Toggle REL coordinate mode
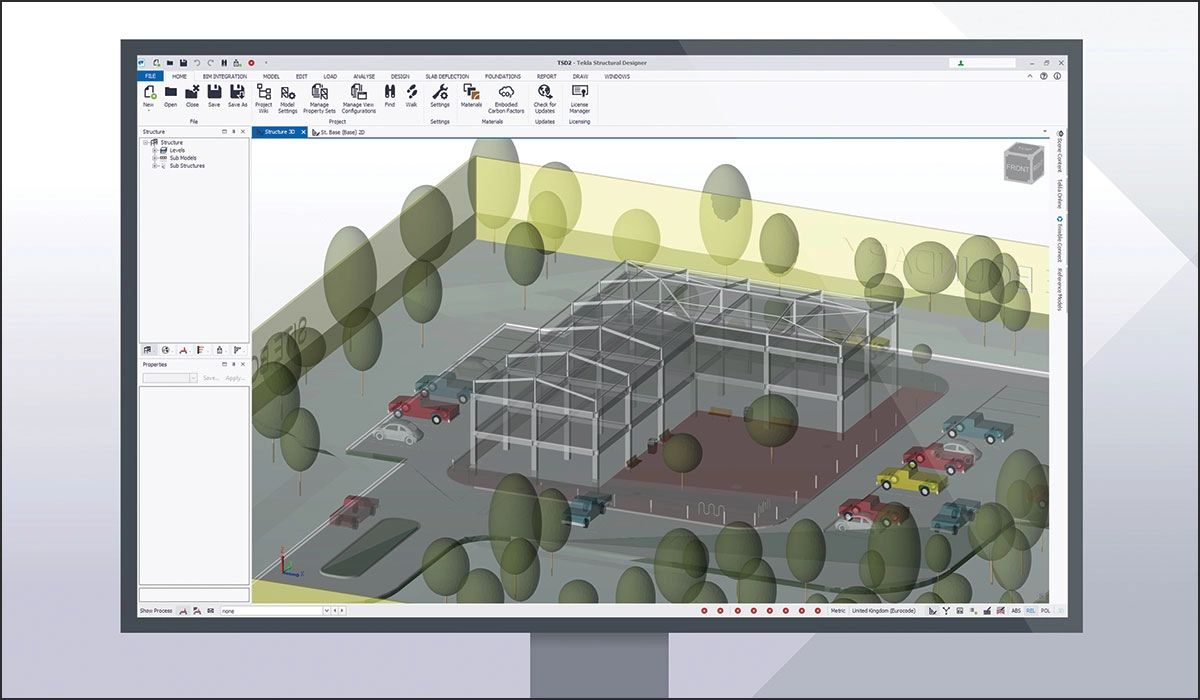The width and height of the screenshot is (1200, 700). pos(1030,610)
